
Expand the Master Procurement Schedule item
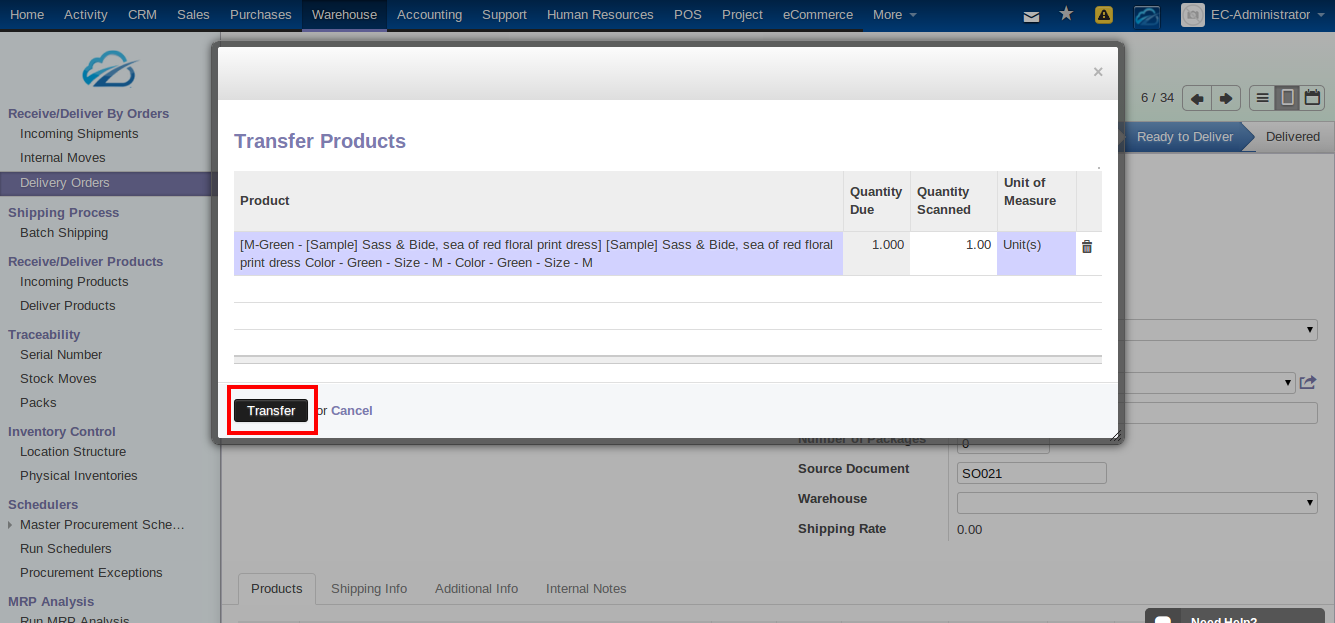[9, 524]
